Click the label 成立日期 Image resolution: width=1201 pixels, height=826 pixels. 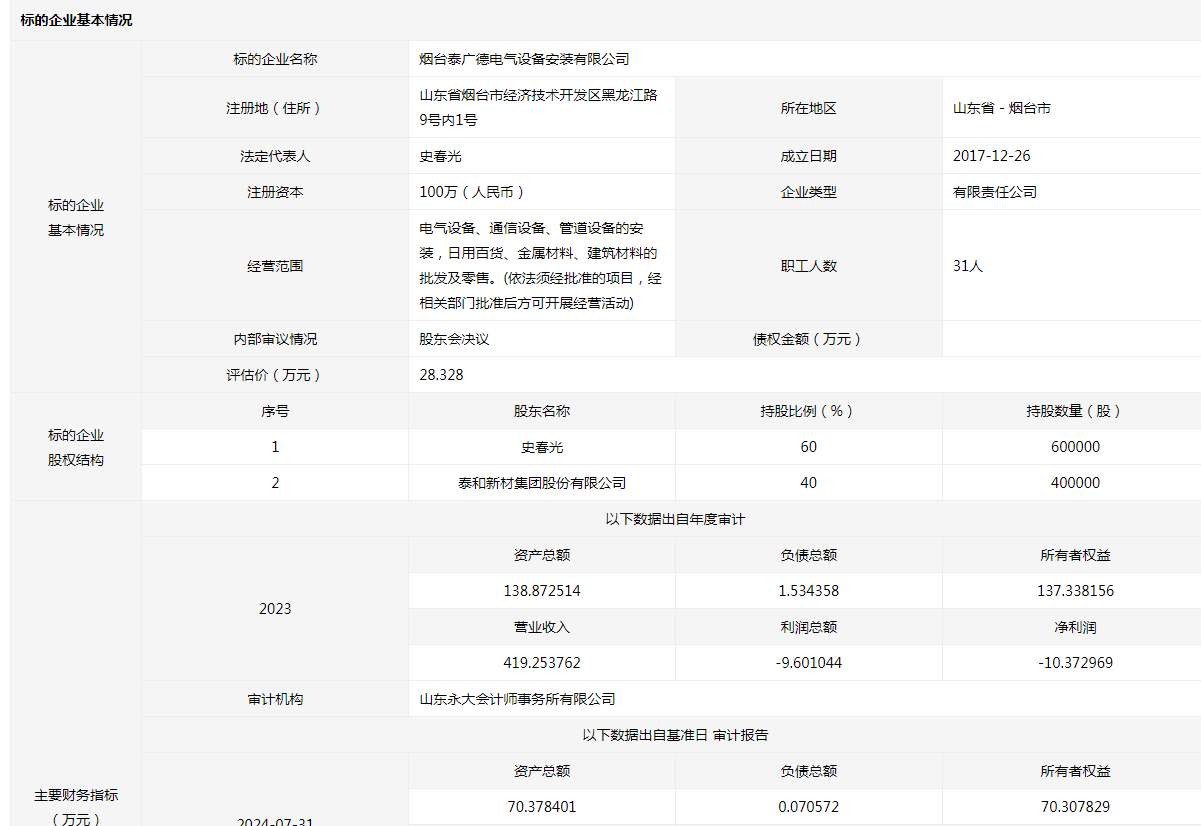tap(808, 156)
